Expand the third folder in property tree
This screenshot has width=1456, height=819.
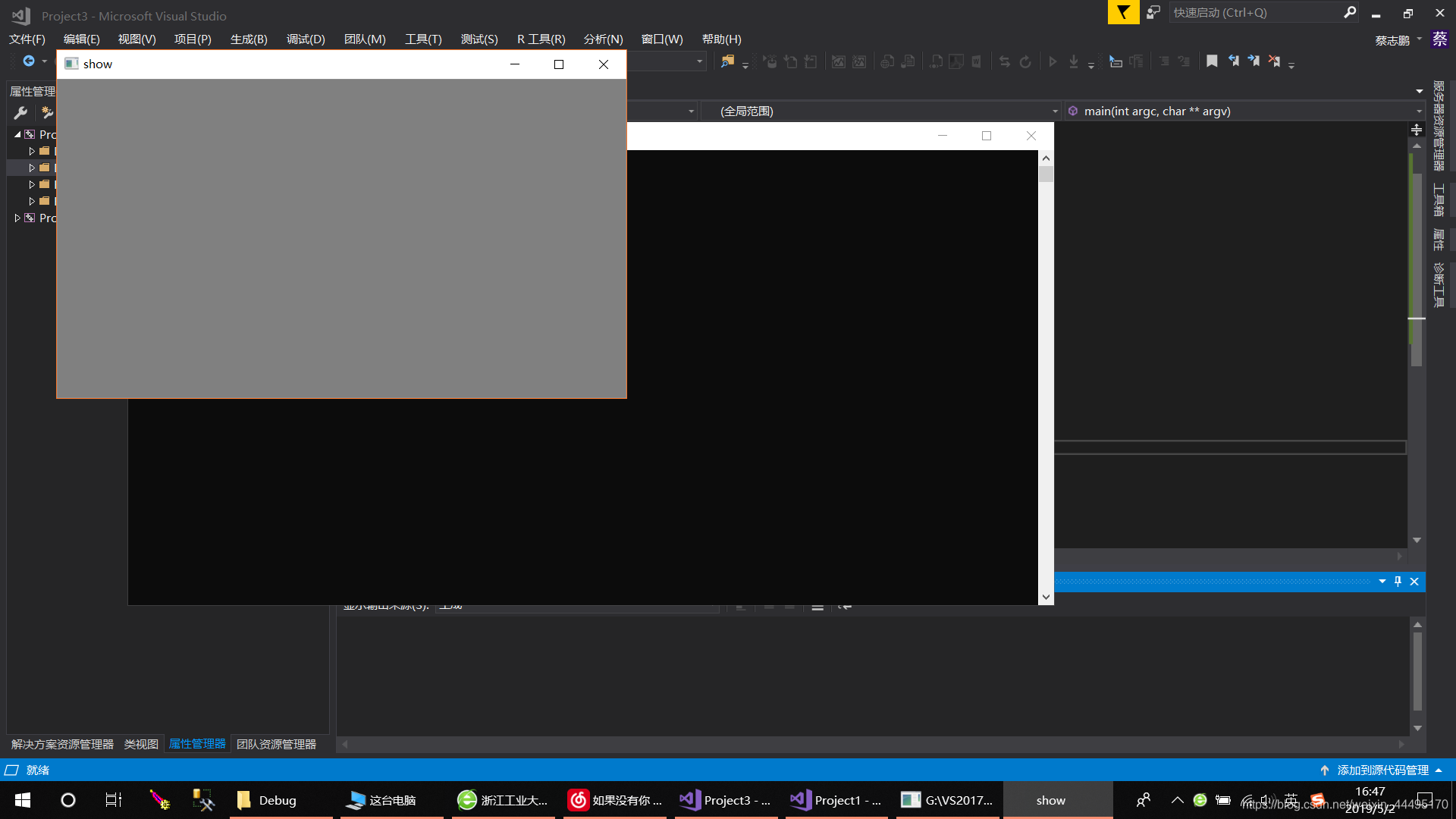point(32,184)
